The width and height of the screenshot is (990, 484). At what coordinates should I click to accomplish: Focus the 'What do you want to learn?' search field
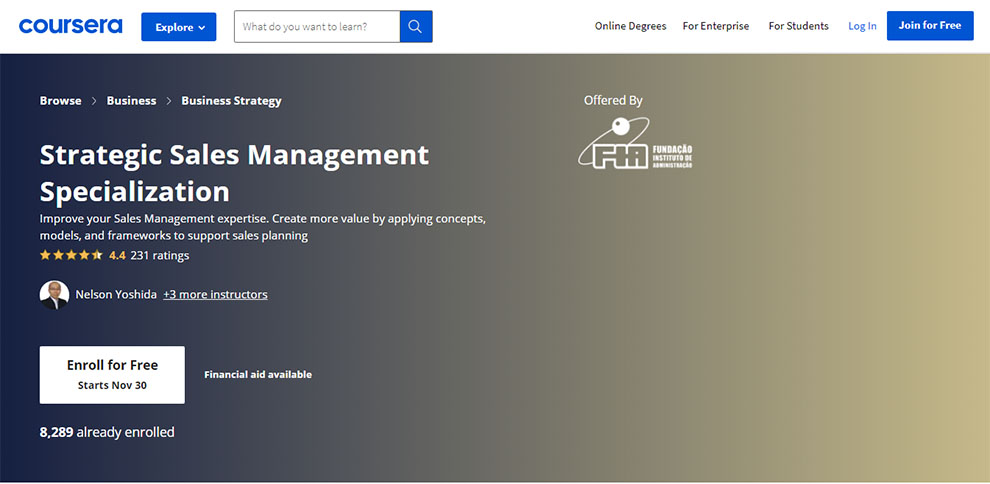point(317,27)
